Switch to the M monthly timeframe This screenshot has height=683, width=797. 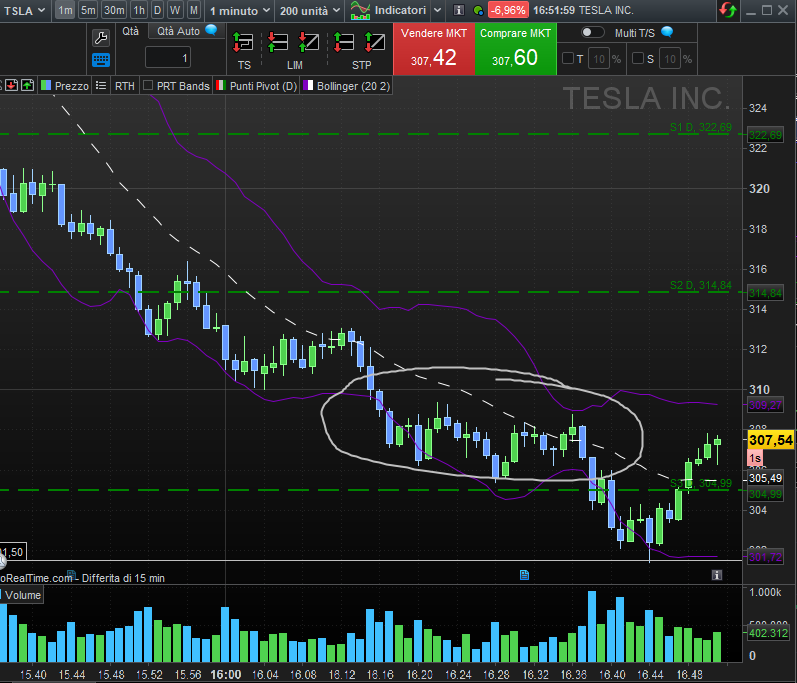pos(194,10)
